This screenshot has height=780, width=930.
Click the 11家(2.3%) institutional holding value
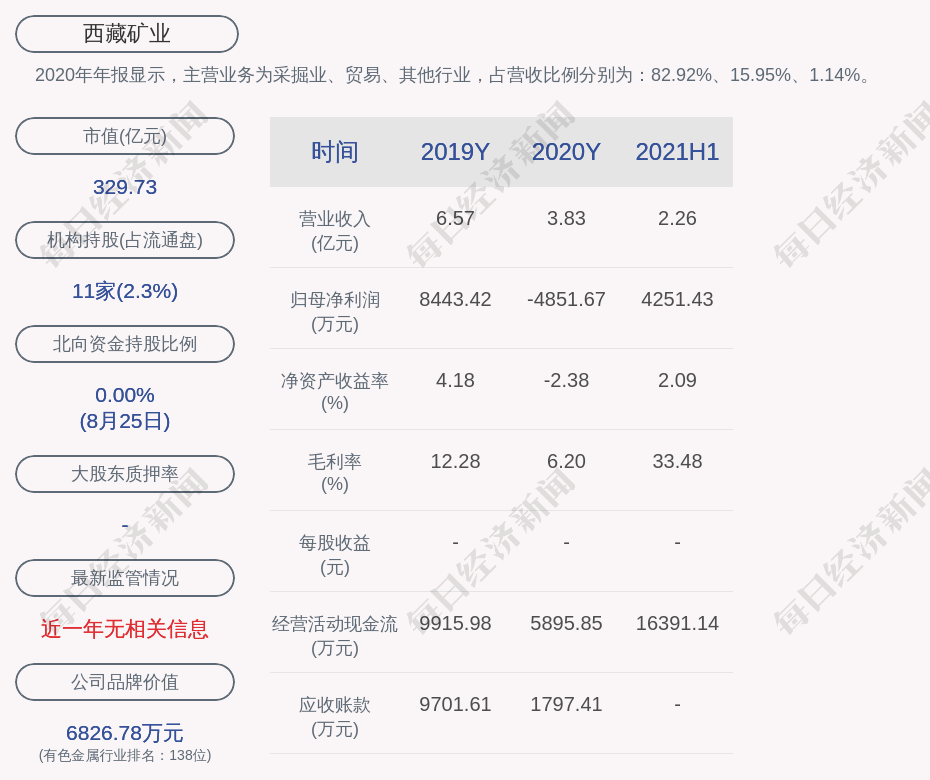pyautogui.click(x=125, y=291)
